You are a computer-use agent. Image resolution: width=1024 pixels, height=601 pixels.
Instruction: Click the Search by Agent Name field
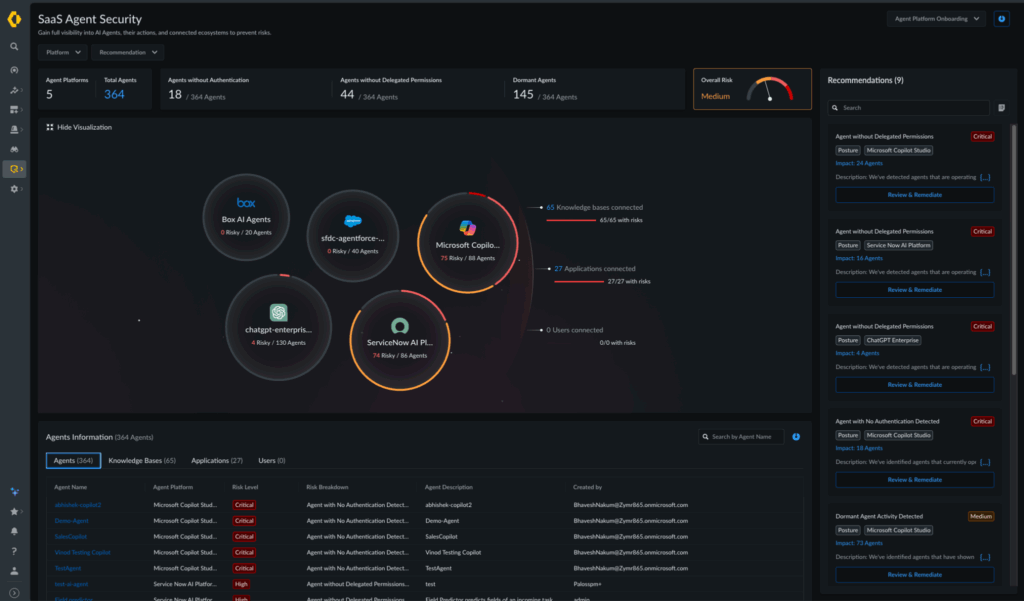(x=745, y=437)
